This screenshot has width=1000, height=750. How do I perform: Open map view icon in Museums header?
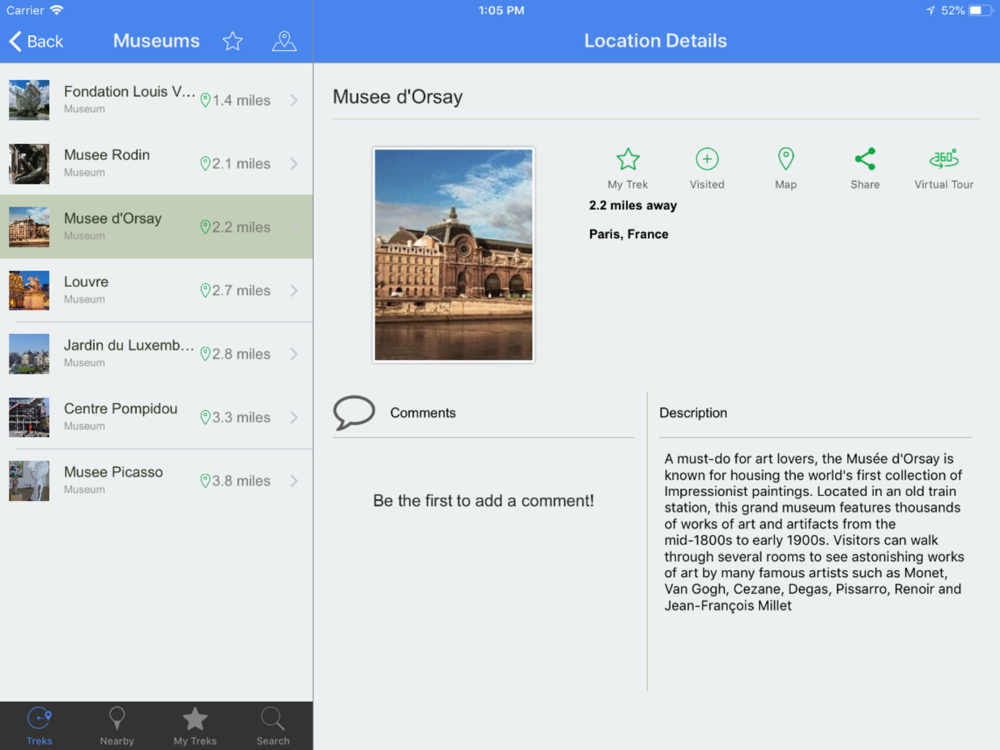(x=284, y=41)
